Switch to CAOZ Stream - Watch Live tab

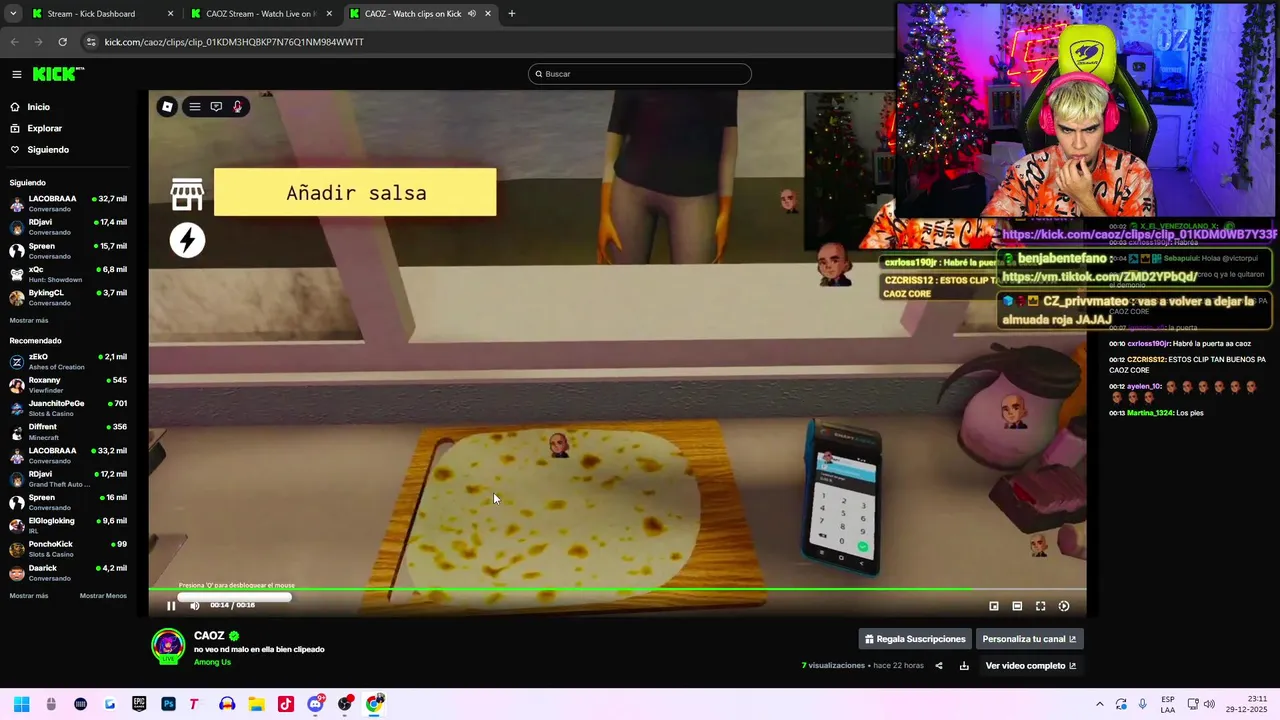tap(261, 14)
